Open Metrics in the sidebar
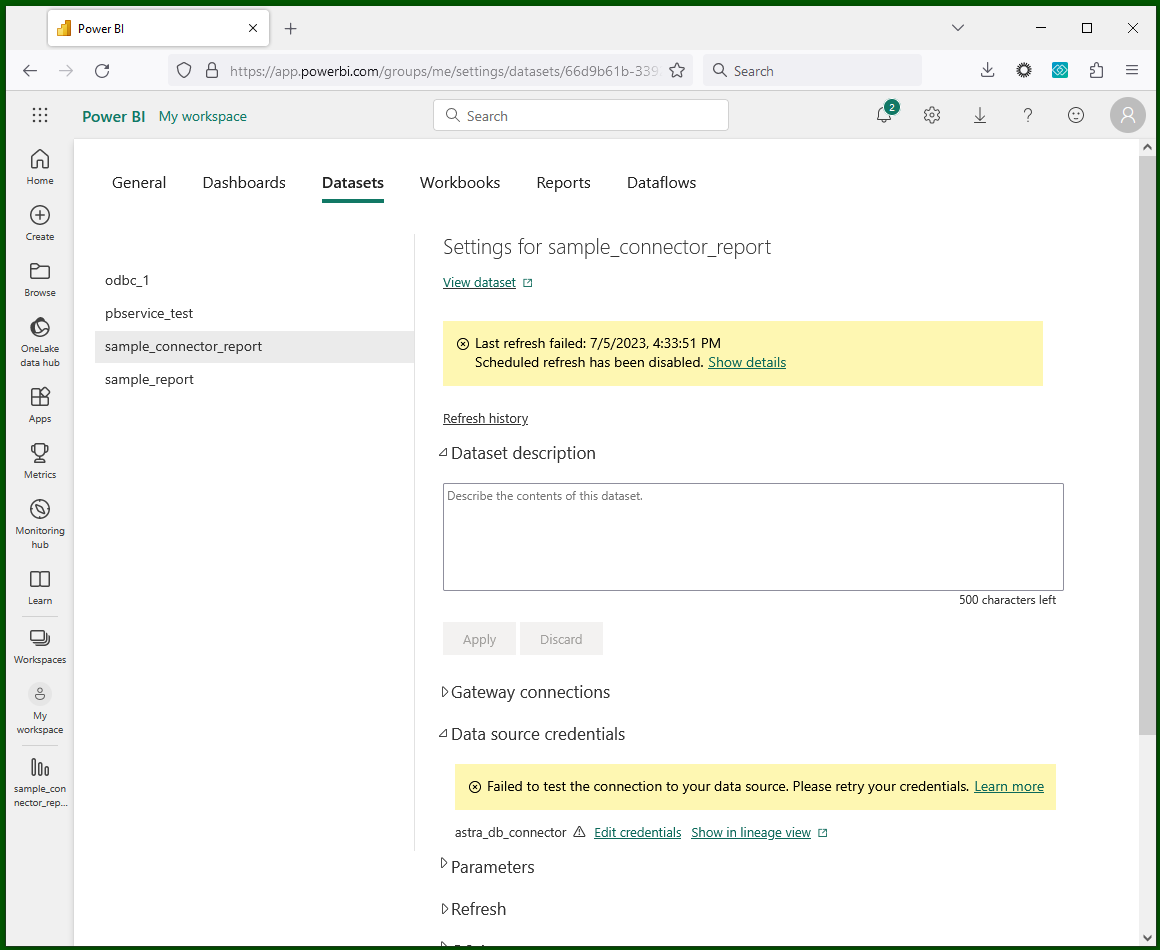The height and width of the screenshot is (950, 1160). point(40,462)
